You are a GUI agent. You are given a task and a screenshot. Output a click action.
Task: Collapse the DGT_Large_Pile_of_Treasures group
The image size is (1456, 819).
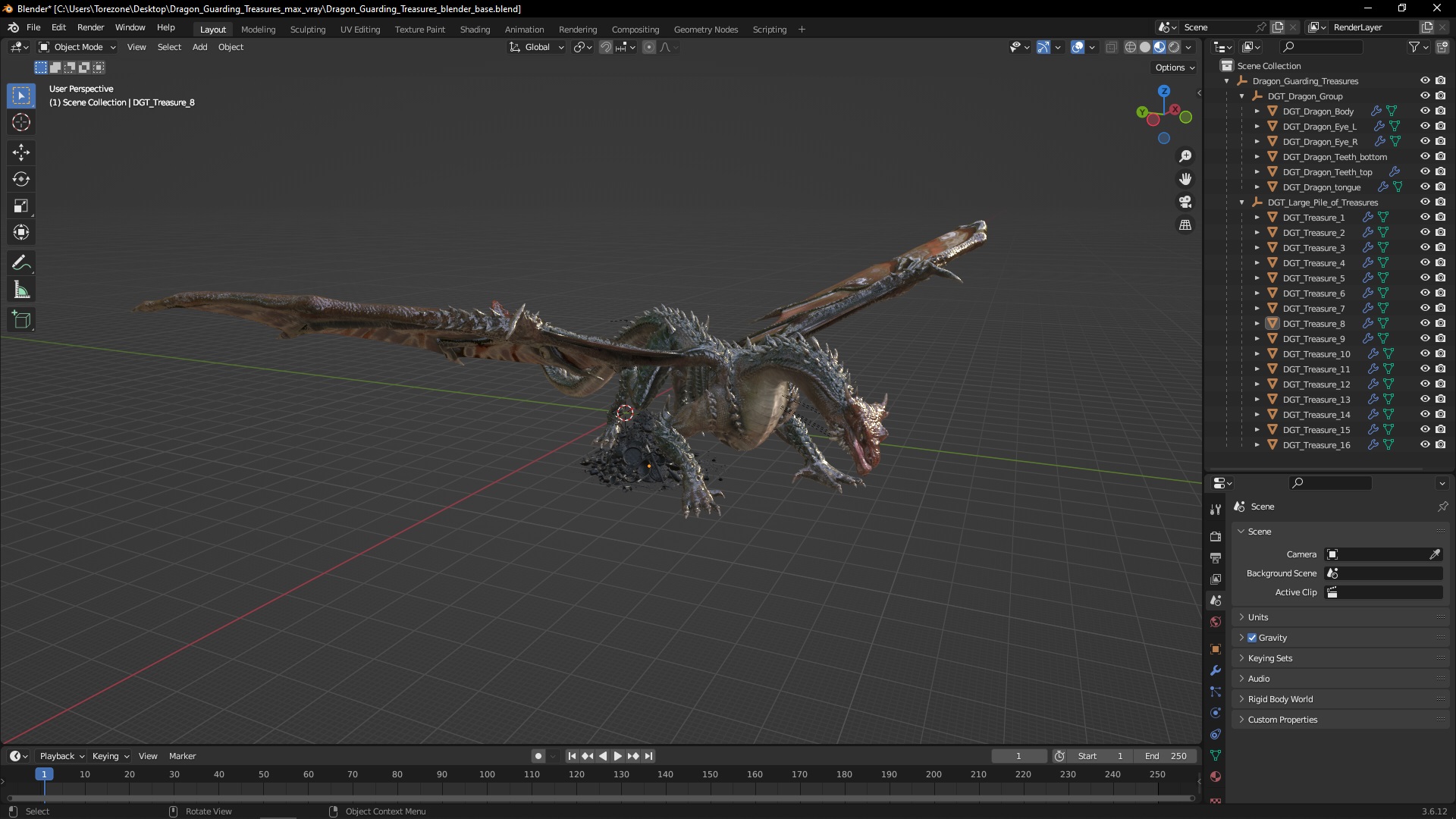[1242, 202]
